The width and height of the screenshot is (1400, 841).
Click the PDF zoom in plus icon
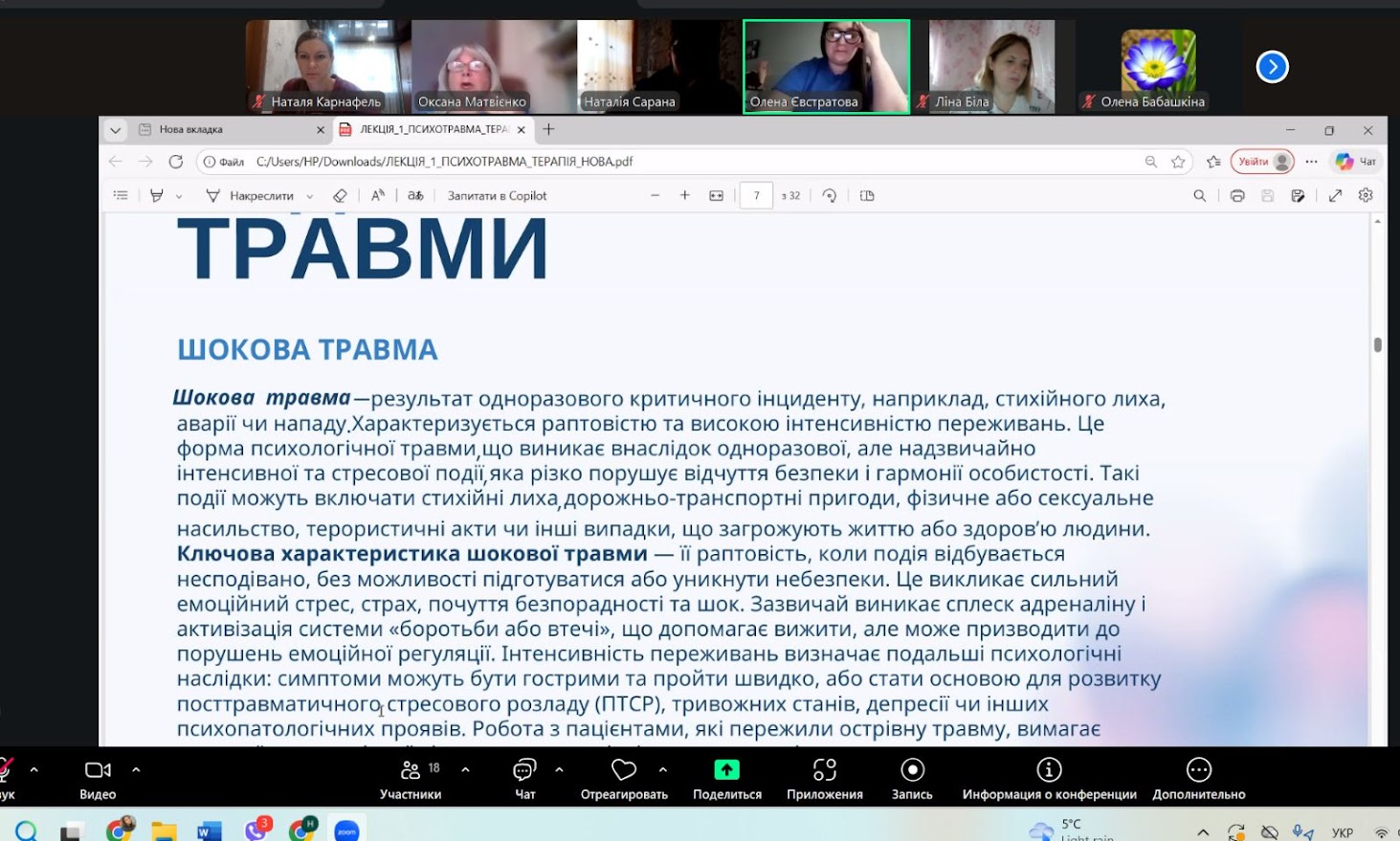click(685, 196)
